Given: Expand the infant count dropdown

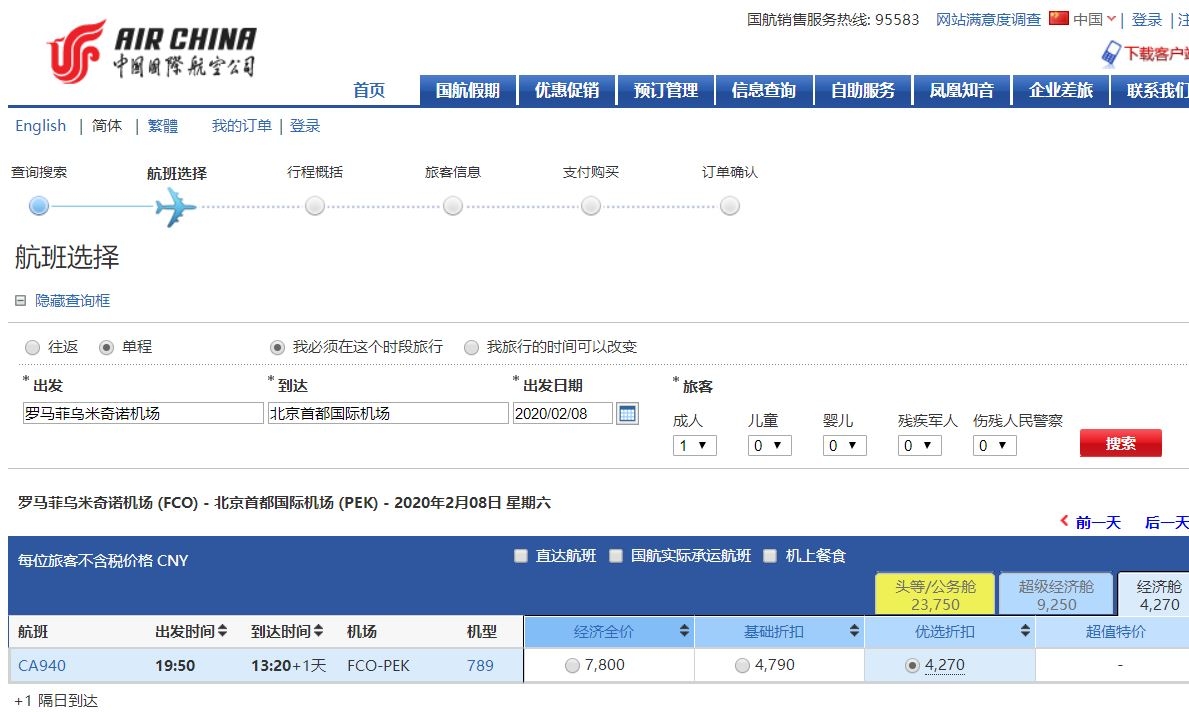Looking at the screenshot, I should 844,446.
